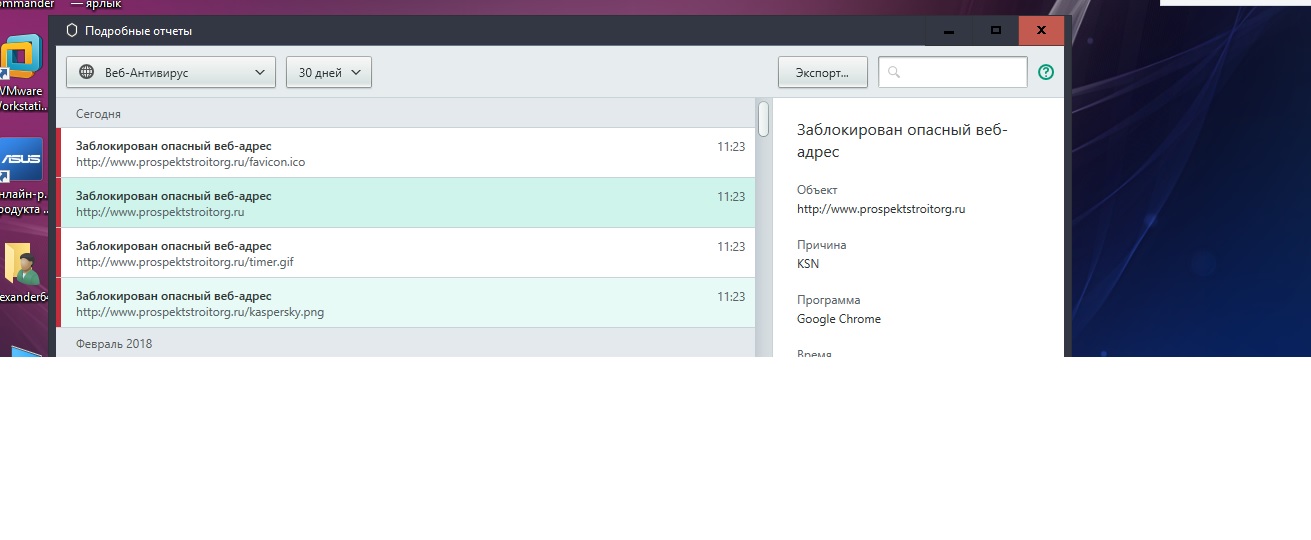Click the shield icon in the title bar
This screenshot has height=540, width=1311.
coord(72,30)
